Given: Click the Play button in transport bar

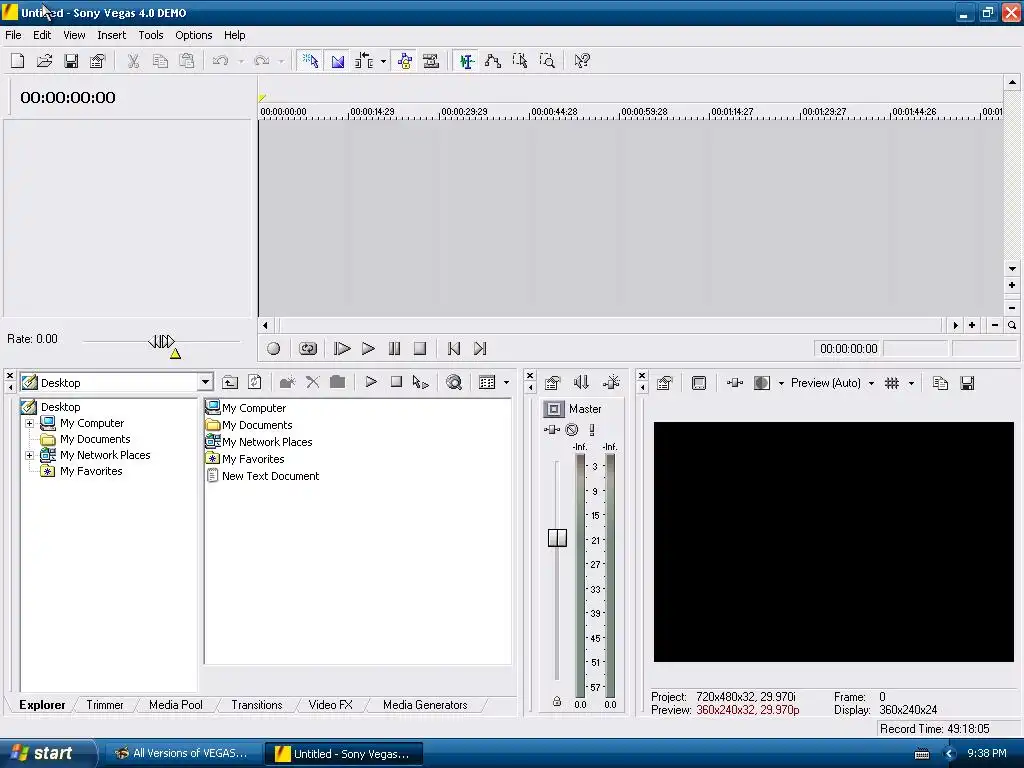Looking at the screenshot, I should click(x=368, y=349).
